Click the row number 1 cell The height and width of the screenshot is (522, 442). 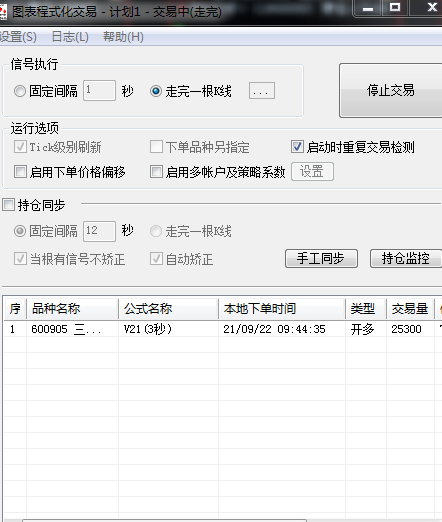(15, 329)
